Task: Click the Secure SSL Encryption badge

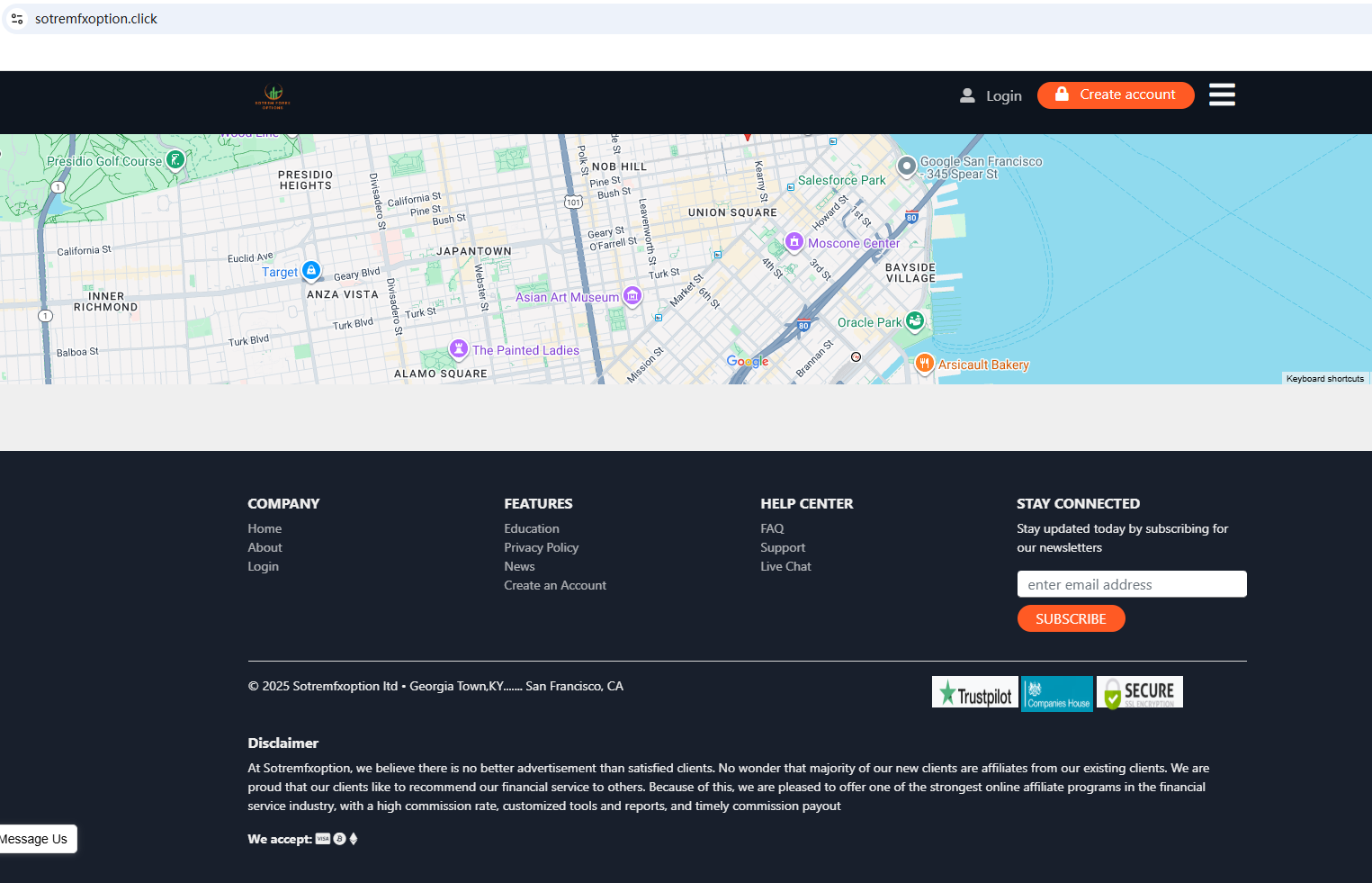Action: pyautogui.click(x=1139, y=692)
